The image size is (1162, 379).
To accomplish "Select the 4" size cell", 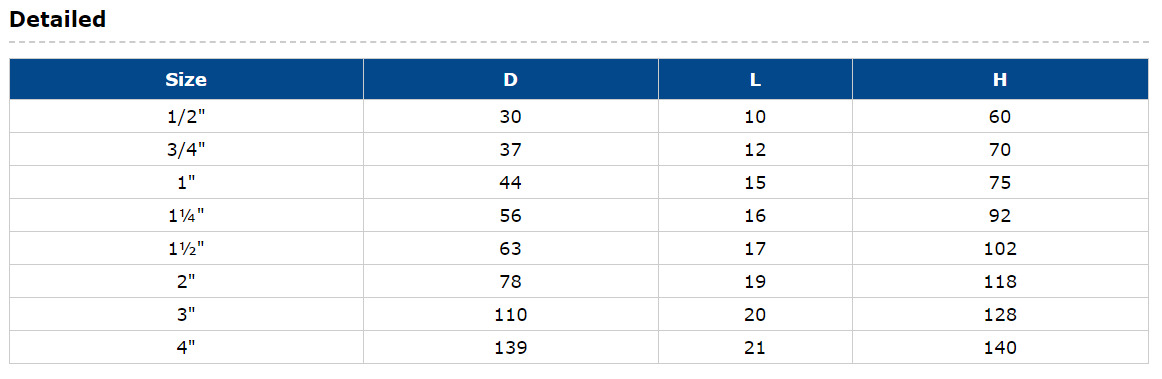I will [186, 347].
